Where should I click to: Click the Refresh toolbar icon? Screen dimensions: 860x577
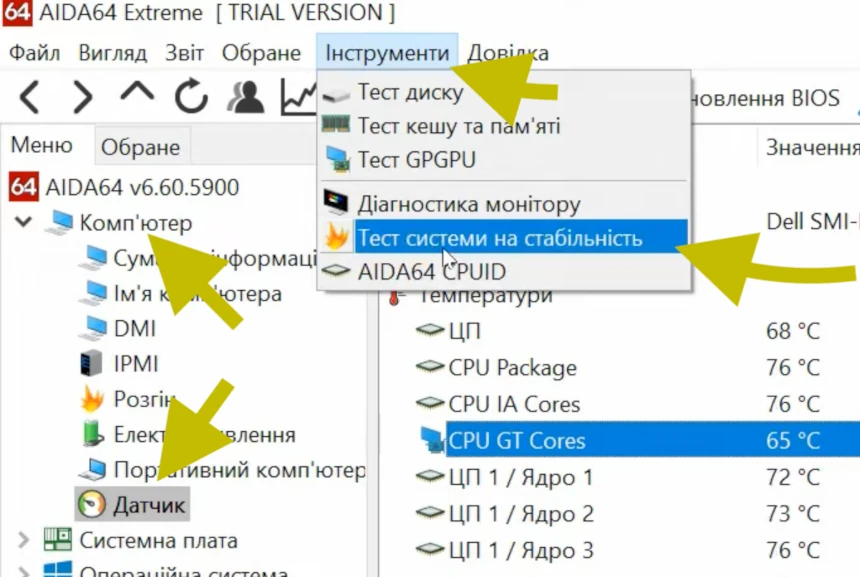[191, 97]
